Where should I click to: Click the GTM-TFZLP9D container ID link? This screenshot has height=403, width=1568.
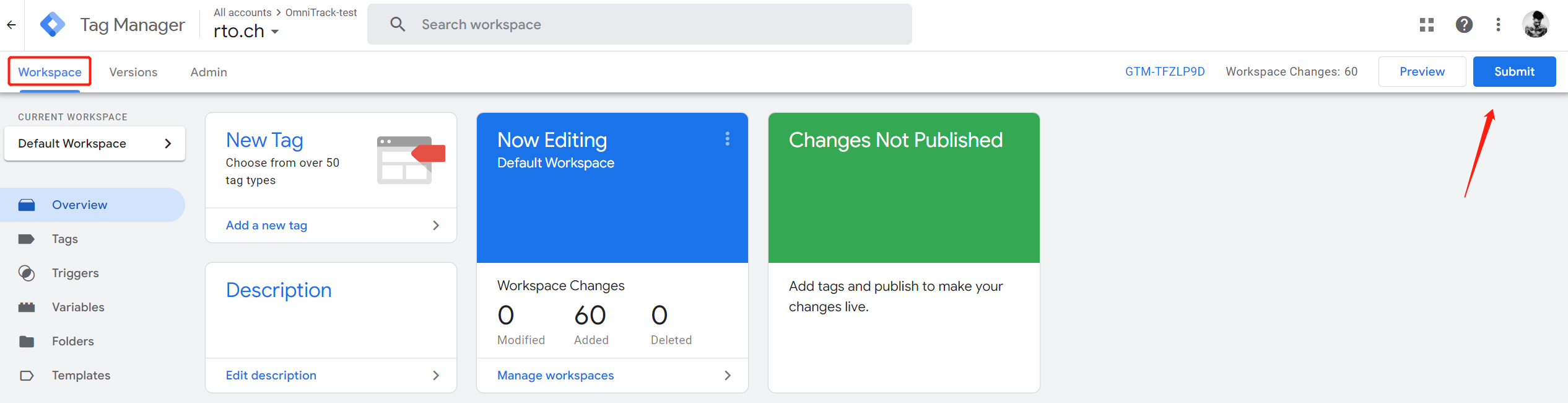click(x=1165, y=72)
